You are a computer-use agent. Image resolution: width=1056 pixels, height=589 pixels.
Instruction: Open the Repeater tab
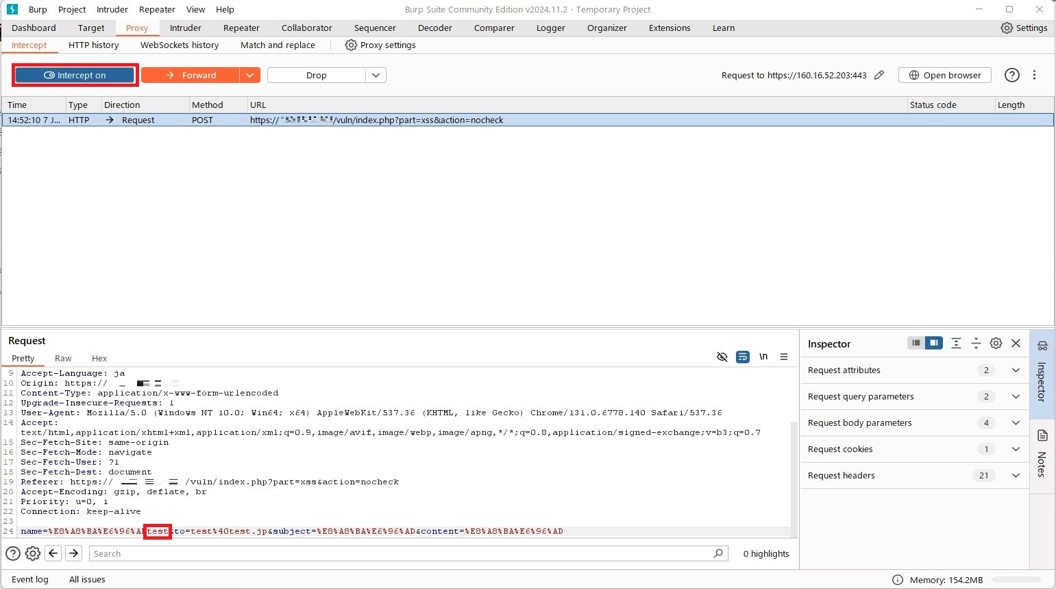pos(241,28)
